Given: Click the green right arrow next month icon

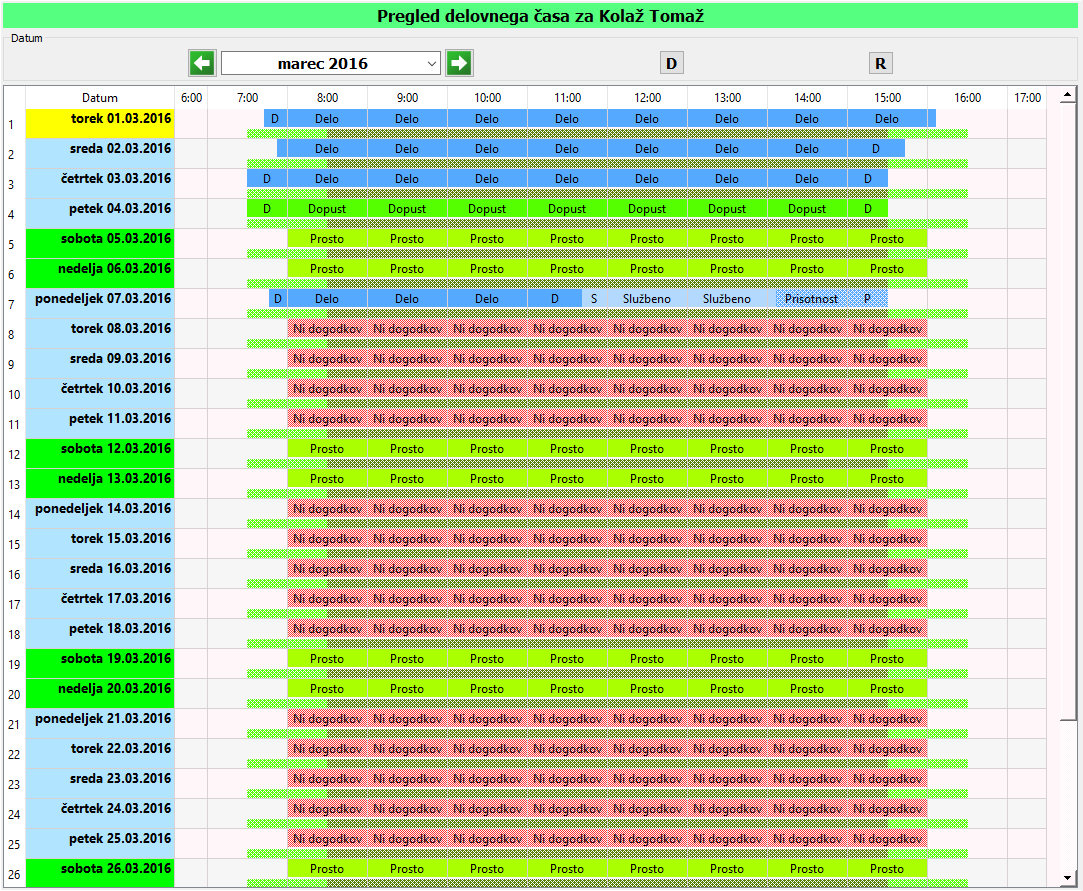Looking at the screenshot, I should point(459,63).
